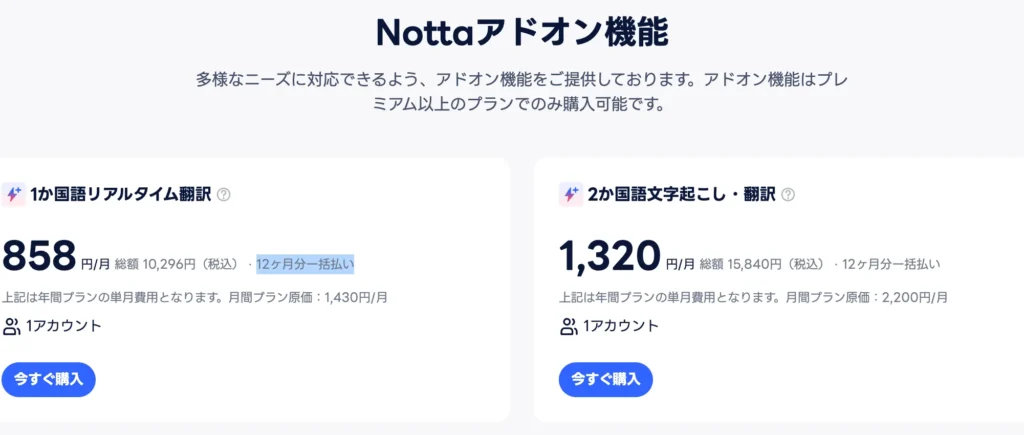The image size is (1024, 435).
Task: Click the note mentioning 2,200円/月
Action: pyautogui.click(x=753, y=297)
